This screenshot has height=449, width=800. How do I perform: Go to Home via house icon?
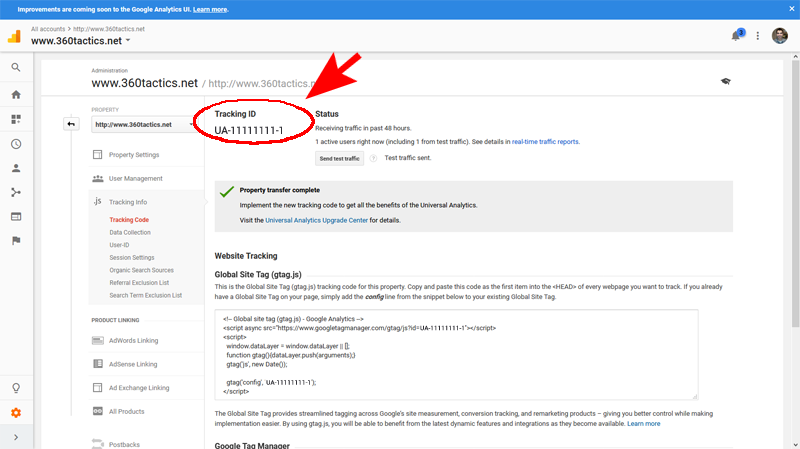pos(16,94)
